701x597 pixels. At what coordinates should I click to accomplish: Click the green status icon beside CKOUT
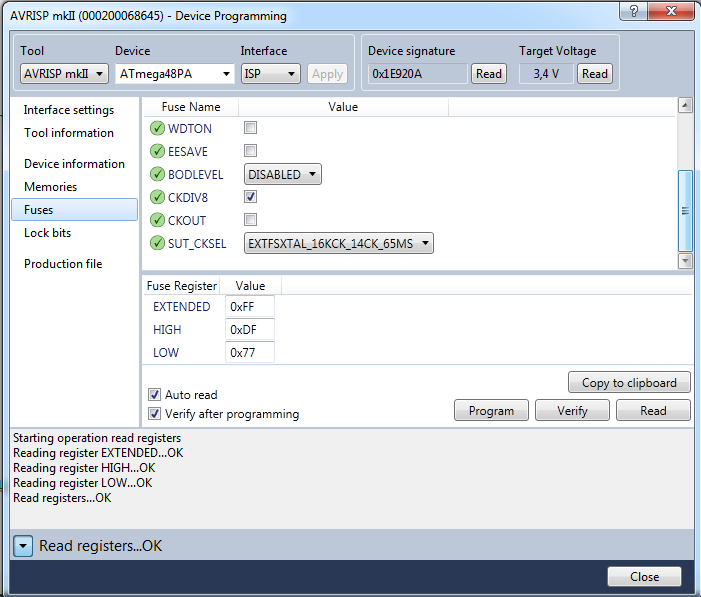[157, 220]
